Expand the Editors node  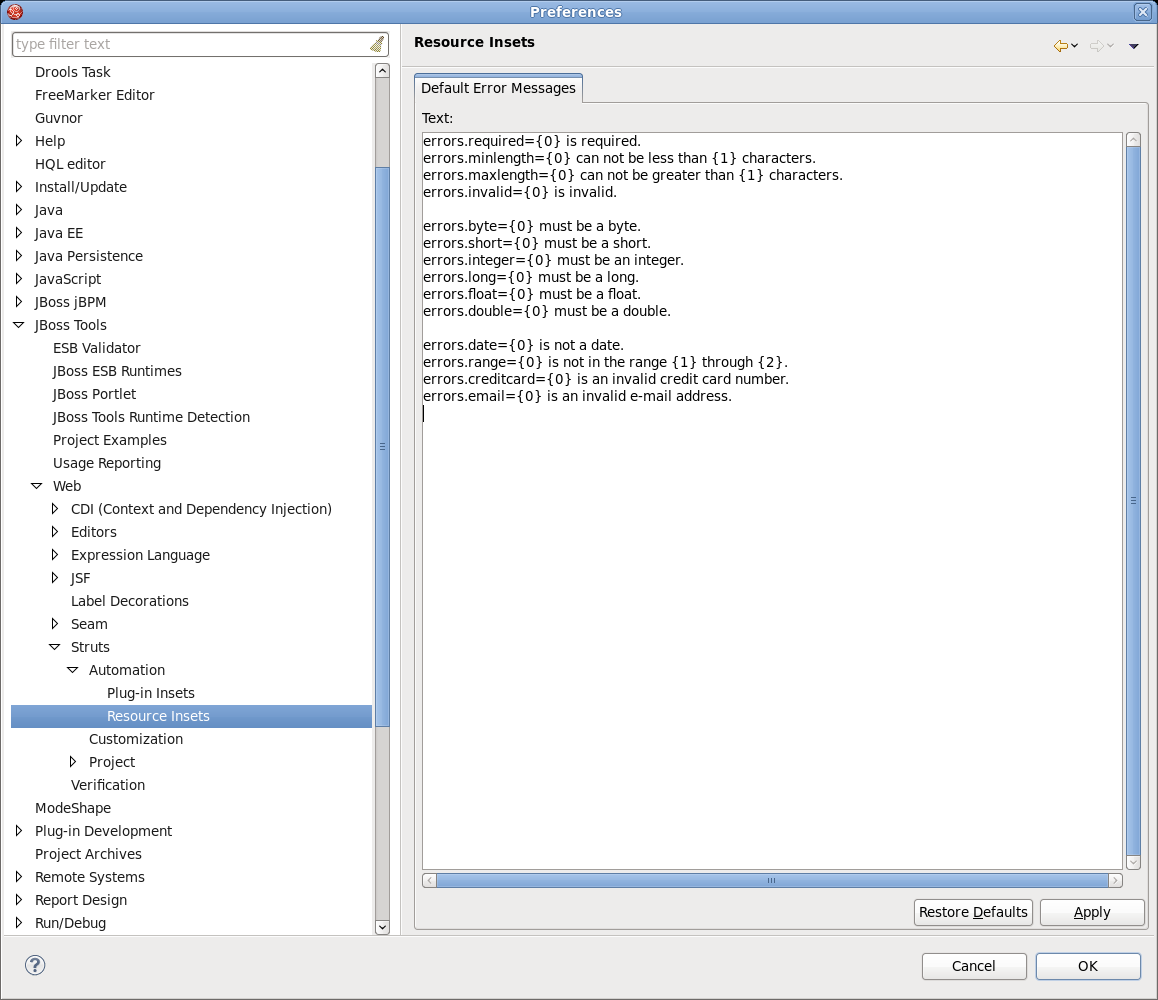click(55, 532)
